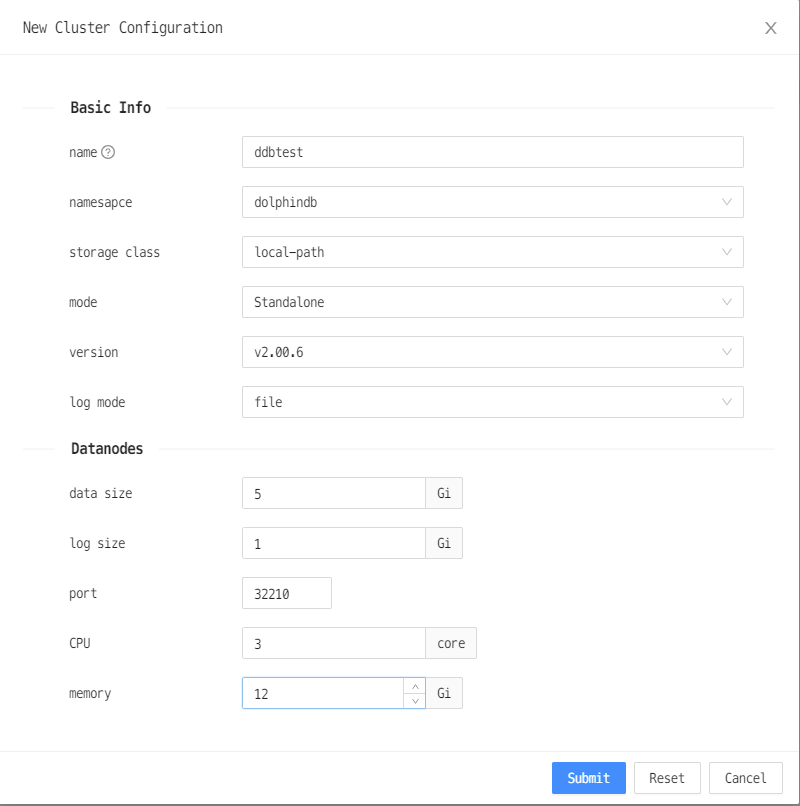The image size is (800, 806).
Task: Select the name input containing ddbtest
Action: pyautogui.click(x=493, y=152)
